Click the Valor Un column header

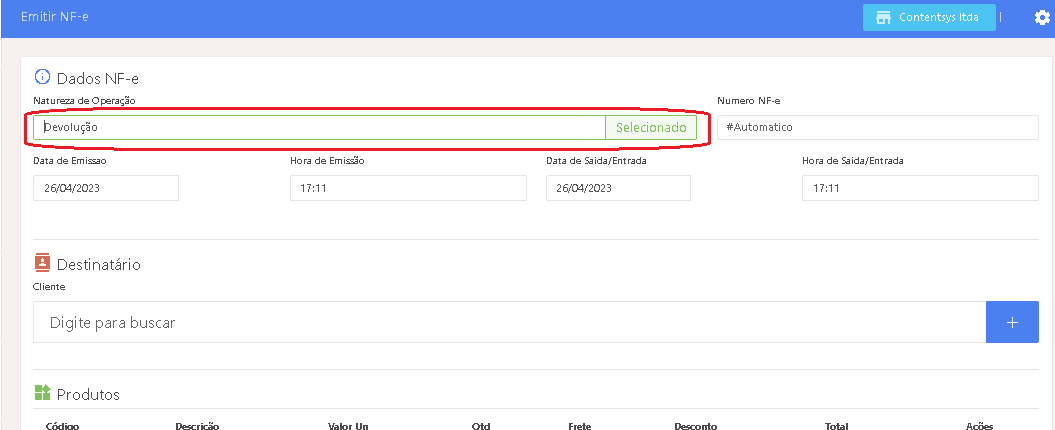[348, 426]
